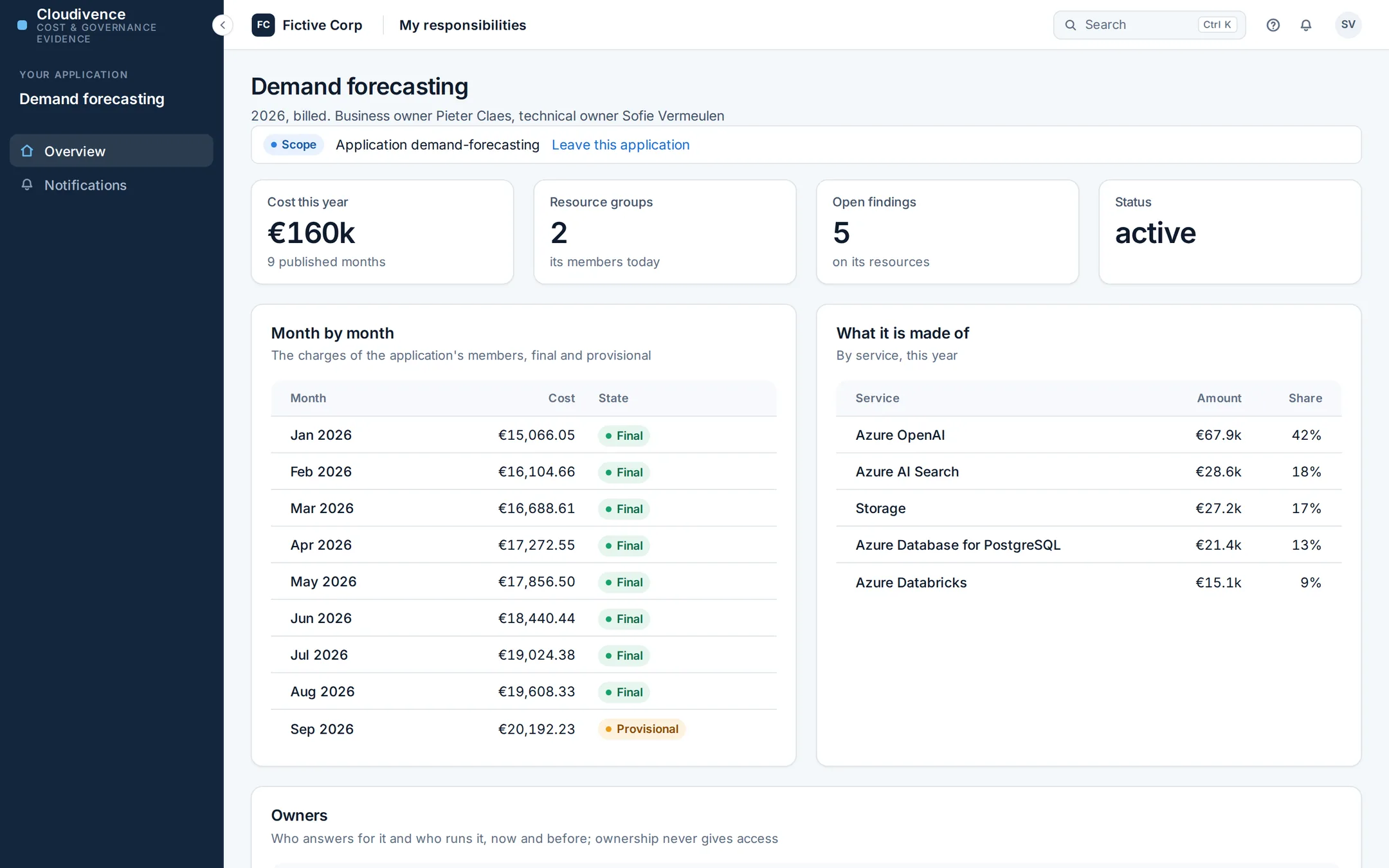Screen dimensions: 1389x868
Task: Click the Provisional badge for Sep 2026
Action: (x=642, y=728)
